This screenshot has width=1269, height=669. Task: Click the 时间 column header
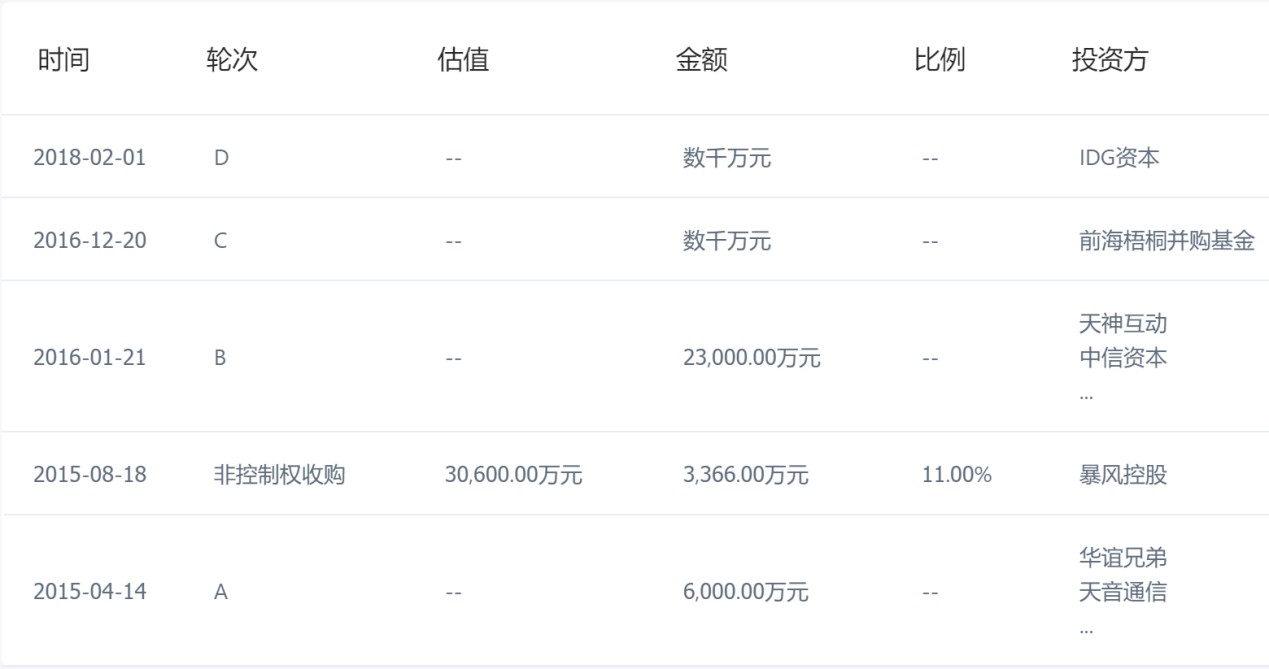tap(64, 60)
